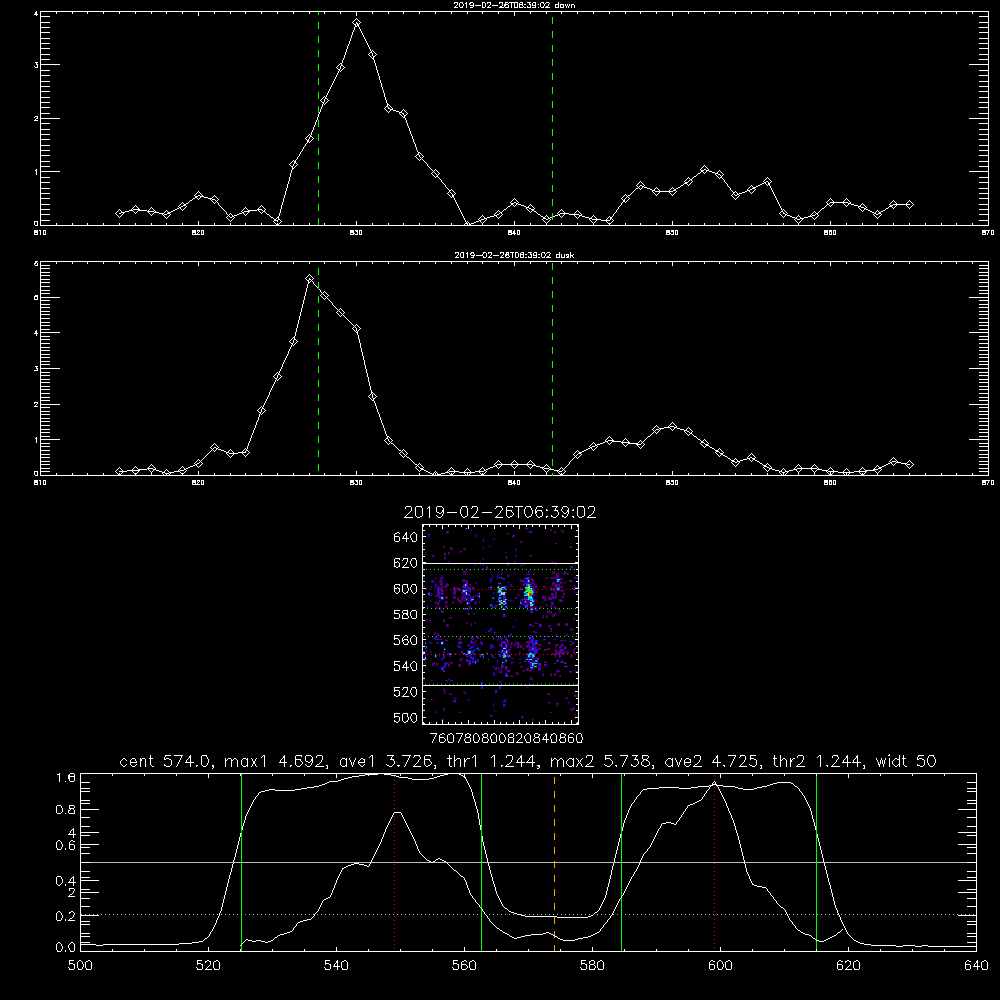This screenshot has height=1000, width=1000.
Task: Click the 620 label on bottom plot x-axis
Action: [x=848, y=966]
